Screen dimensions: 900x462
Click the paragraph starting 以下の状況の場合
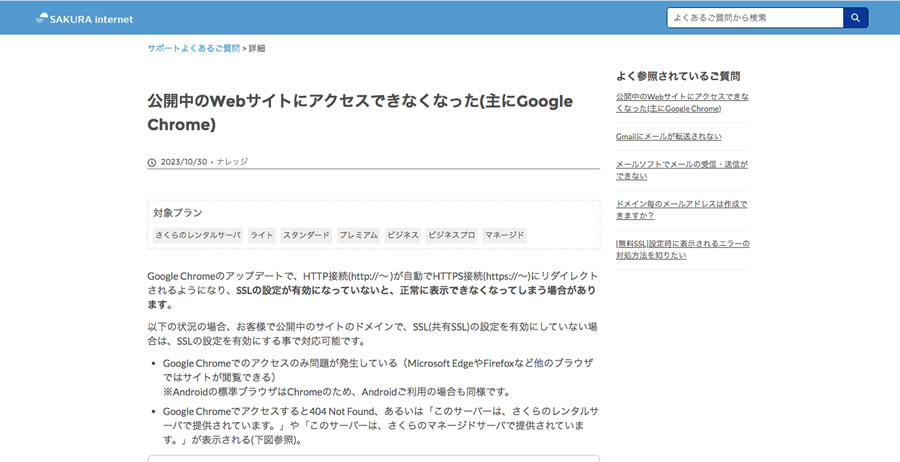click(373, 334)
